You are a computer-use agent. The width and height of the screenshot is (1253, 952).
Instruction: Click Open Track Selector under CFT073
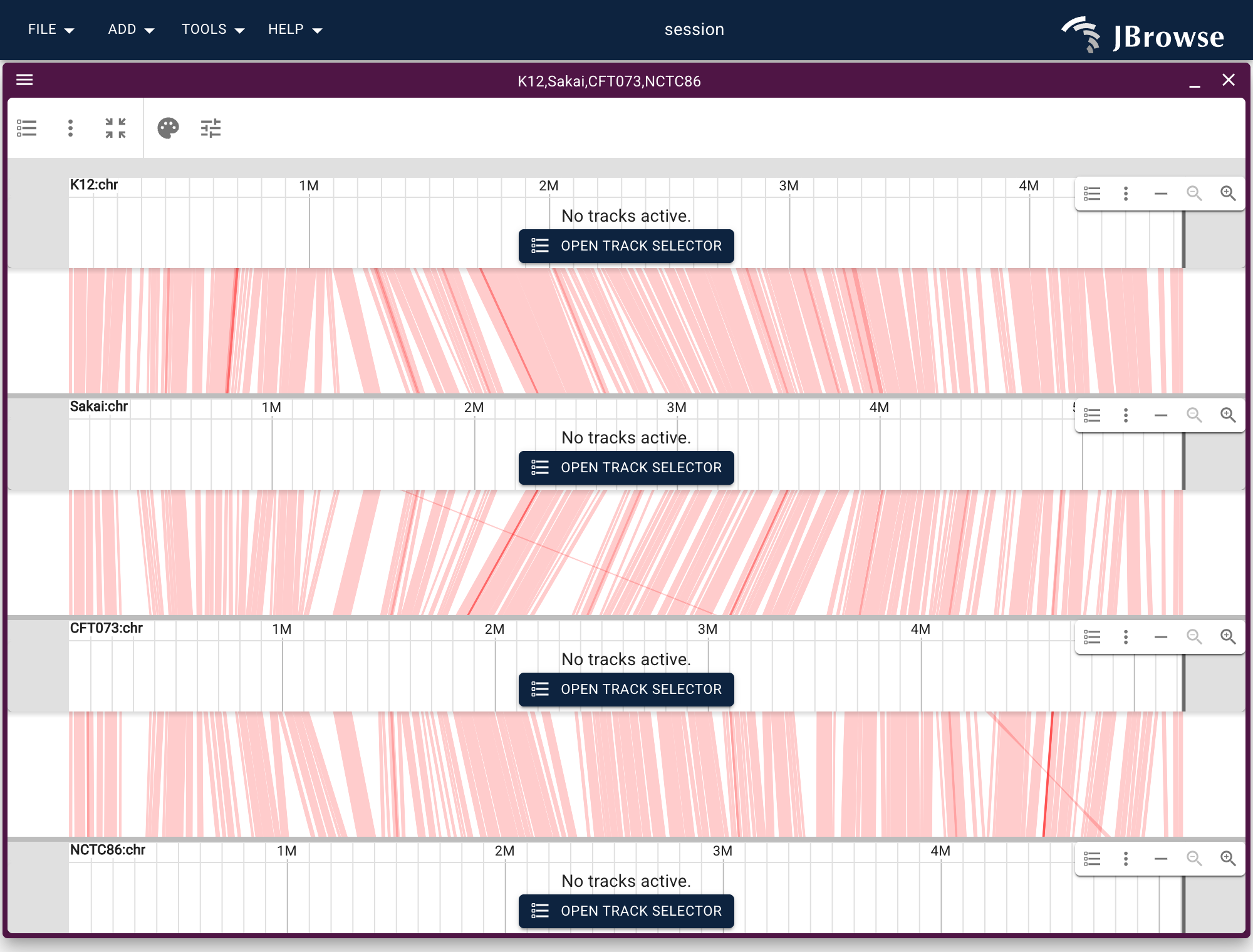click(626, 690)
